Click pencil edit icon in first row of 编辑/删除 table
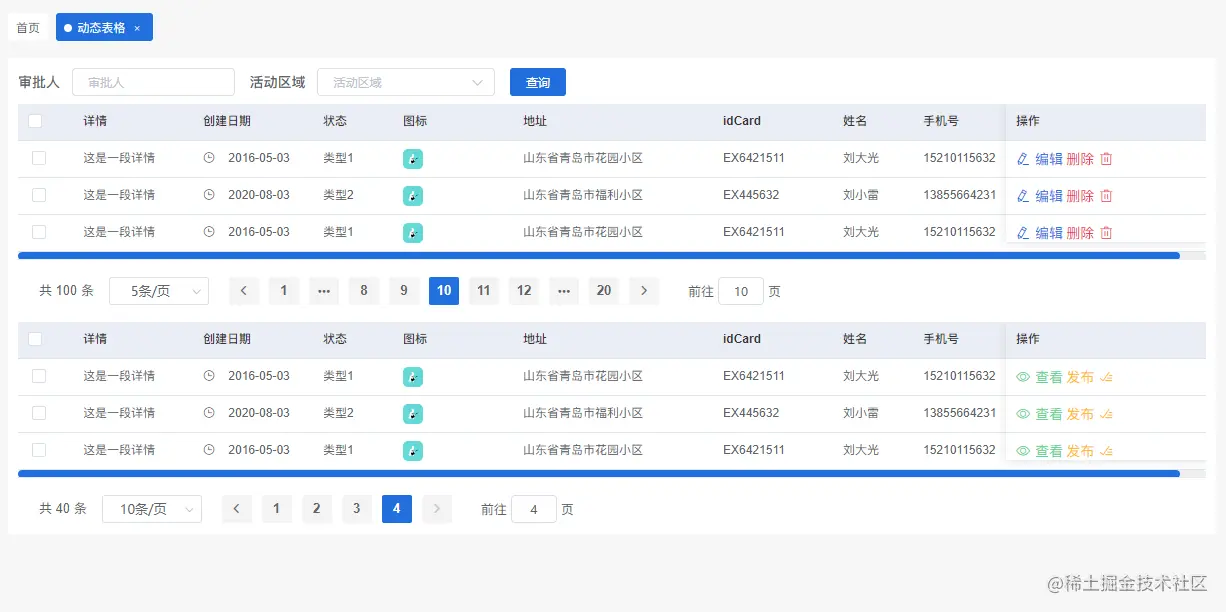Image resolution: width=1226 pixels, height=612 pixels. click(x=1022, y=159)
